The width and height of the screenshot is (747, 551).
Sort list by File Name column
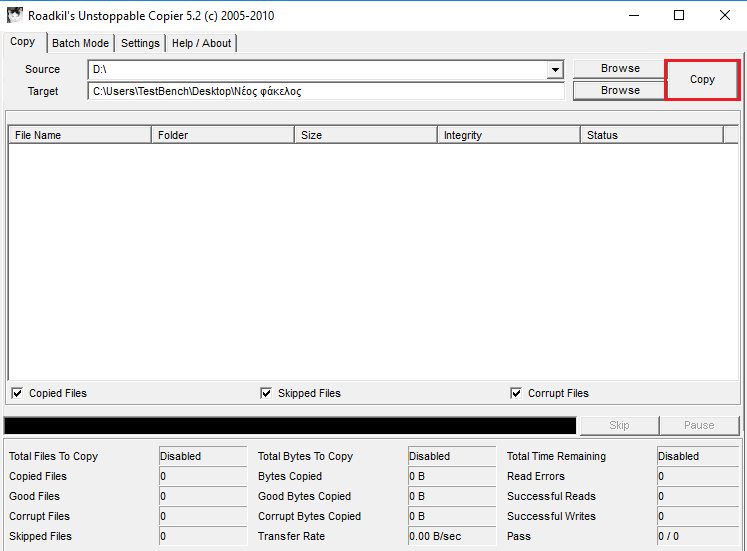click(80, 135)
